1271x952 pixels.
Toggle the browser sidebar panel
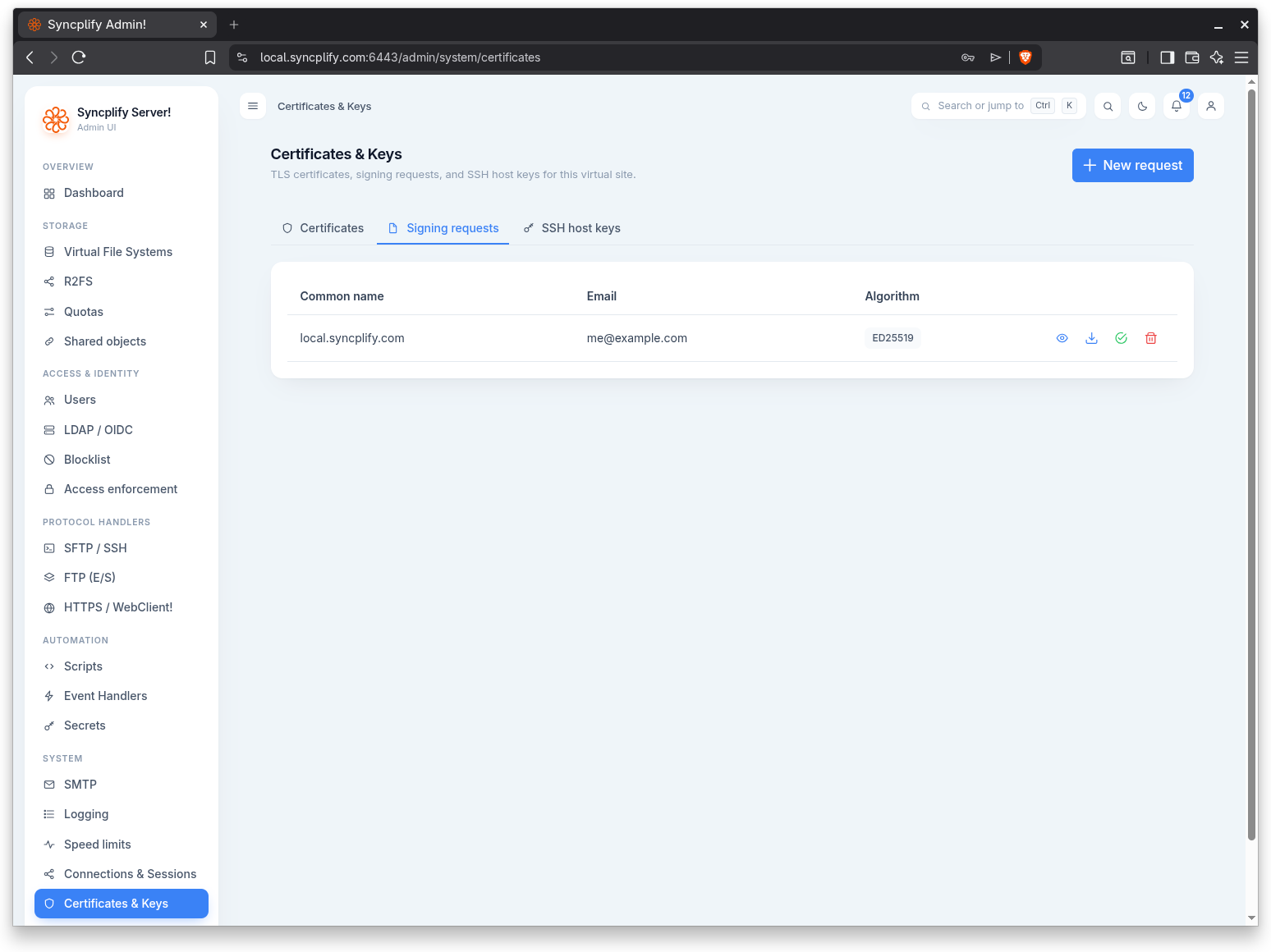pyautogui.click(x=1167, y=57)
